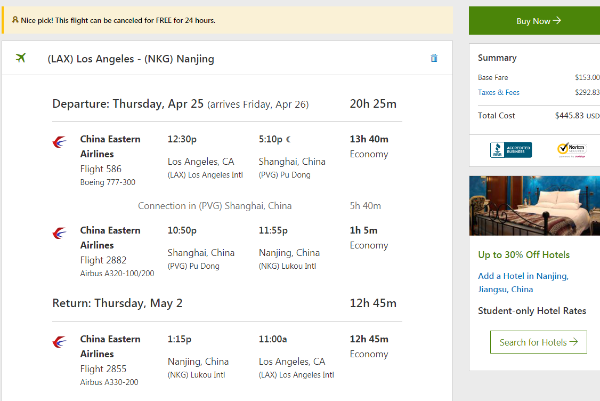This screenshot has height=401, width=600.
Task: Click the Return: Thursday, May 2 heading
Action: click(x=117, y=303)
